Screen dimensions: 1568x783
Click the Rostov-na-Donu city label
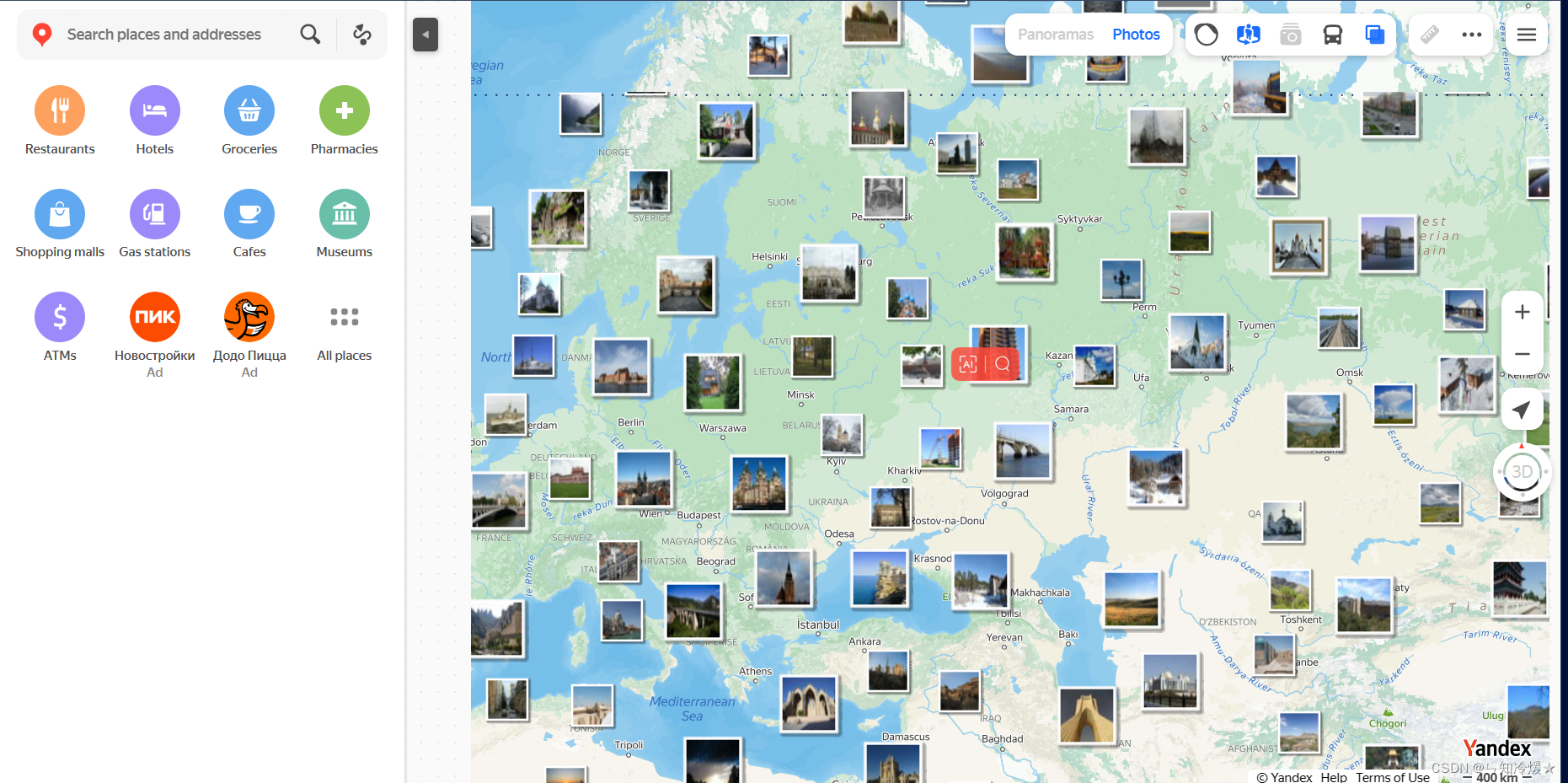947,521
